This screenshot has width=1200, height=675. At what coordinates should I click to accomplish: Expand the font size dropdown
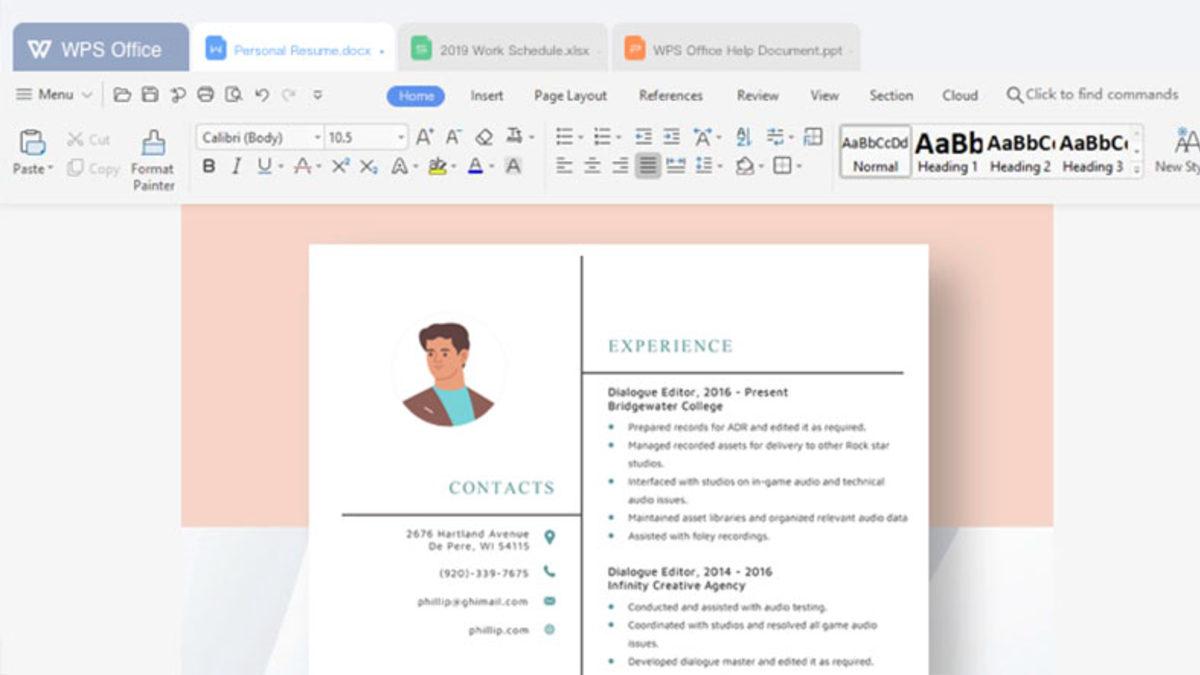(x=399, y=135)
